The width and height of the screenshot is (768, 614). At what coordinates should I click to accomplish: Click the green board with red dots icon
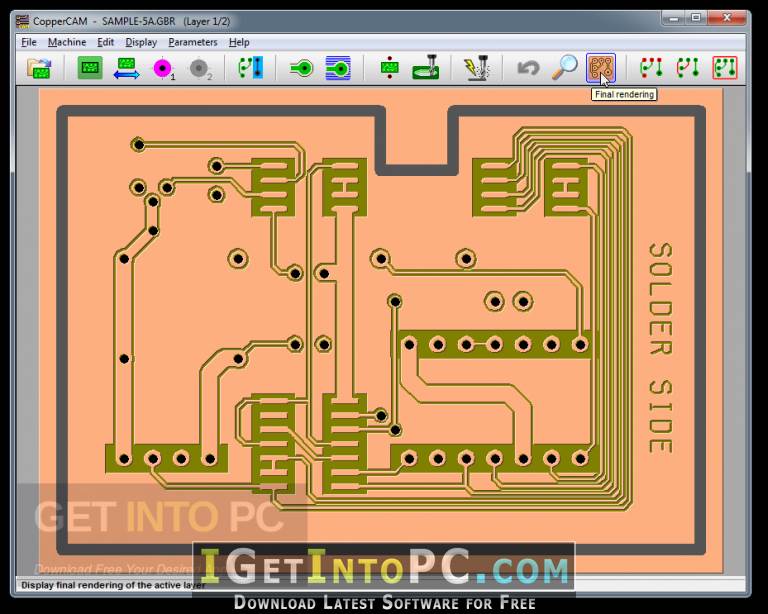click(389, 68)
